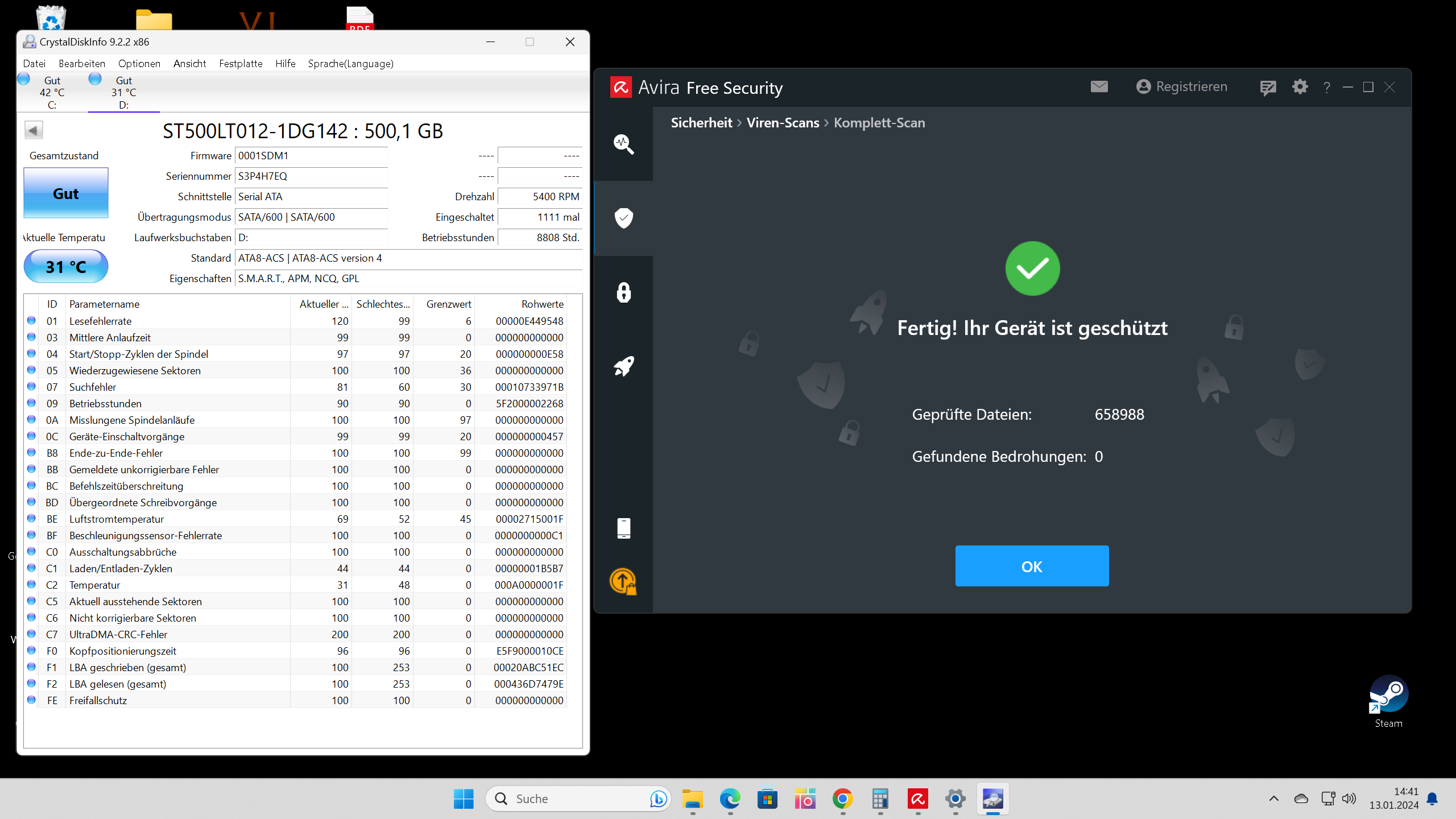Open the Performance rocket sidebar icon

624,366
